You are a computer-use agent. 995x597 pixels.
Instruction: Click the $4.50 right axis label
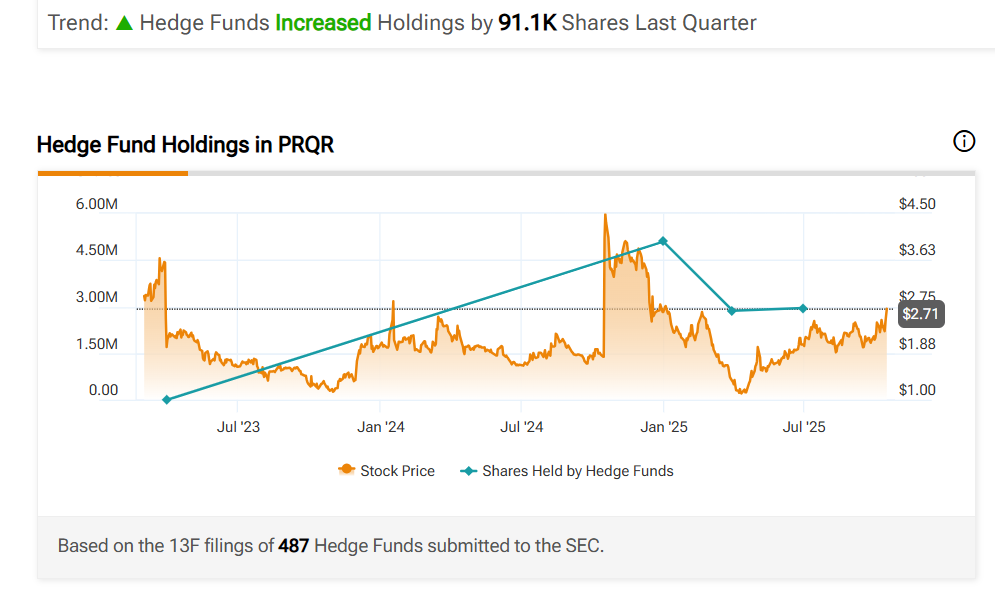(x=917, y=204)
